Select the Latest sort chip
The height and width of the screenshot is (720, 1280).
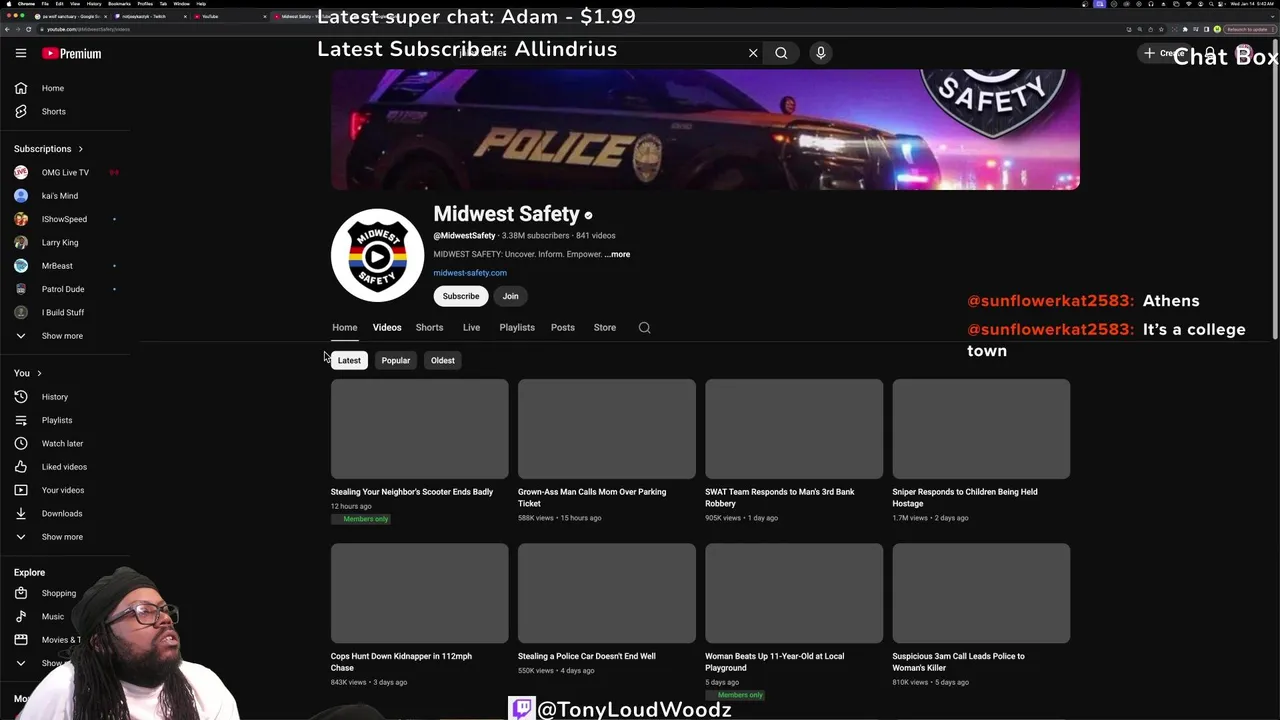pos(349,360)
